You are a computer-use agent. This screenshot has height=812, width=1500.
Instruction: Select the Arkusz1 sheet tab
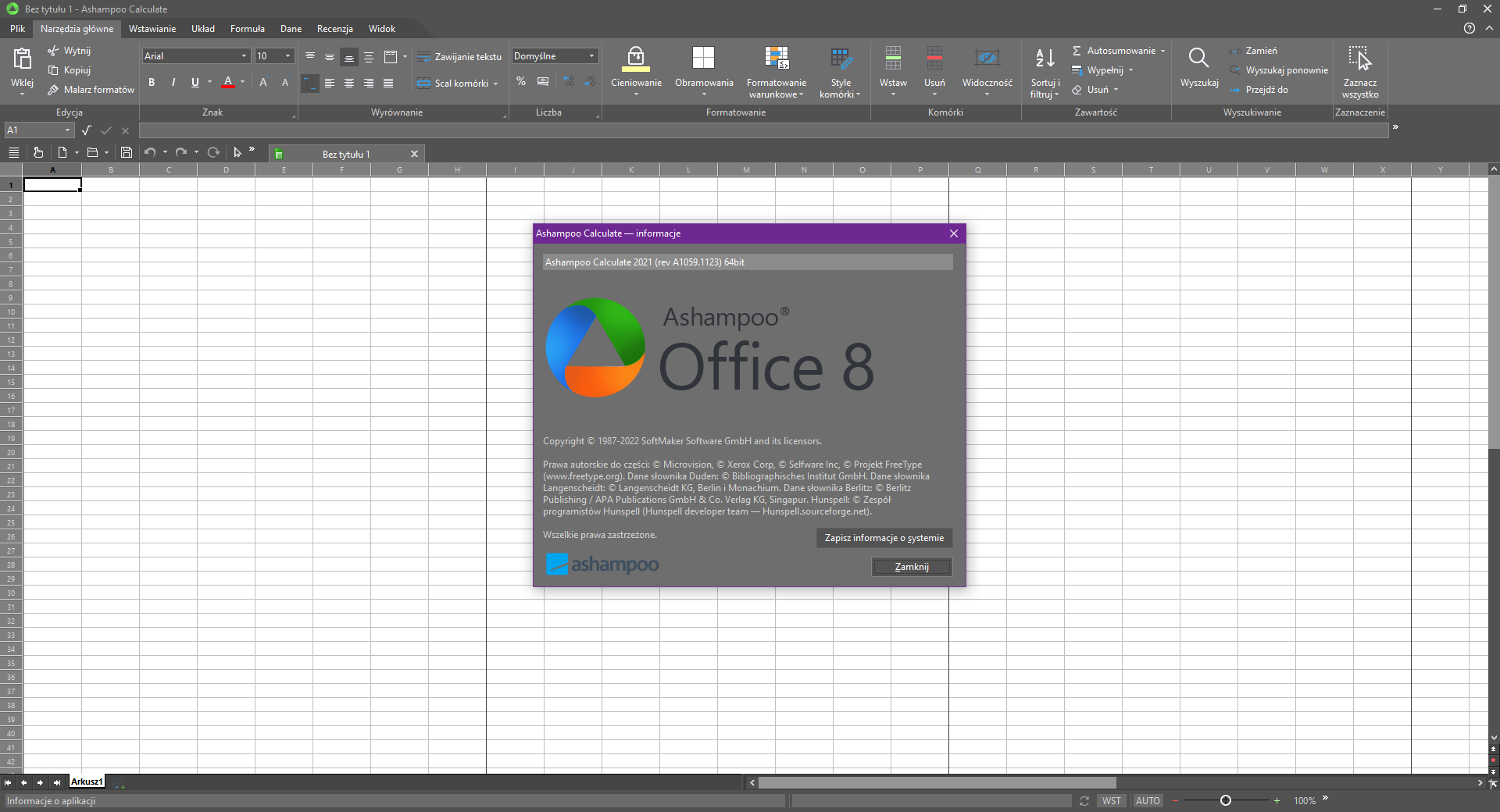point(87,782)
